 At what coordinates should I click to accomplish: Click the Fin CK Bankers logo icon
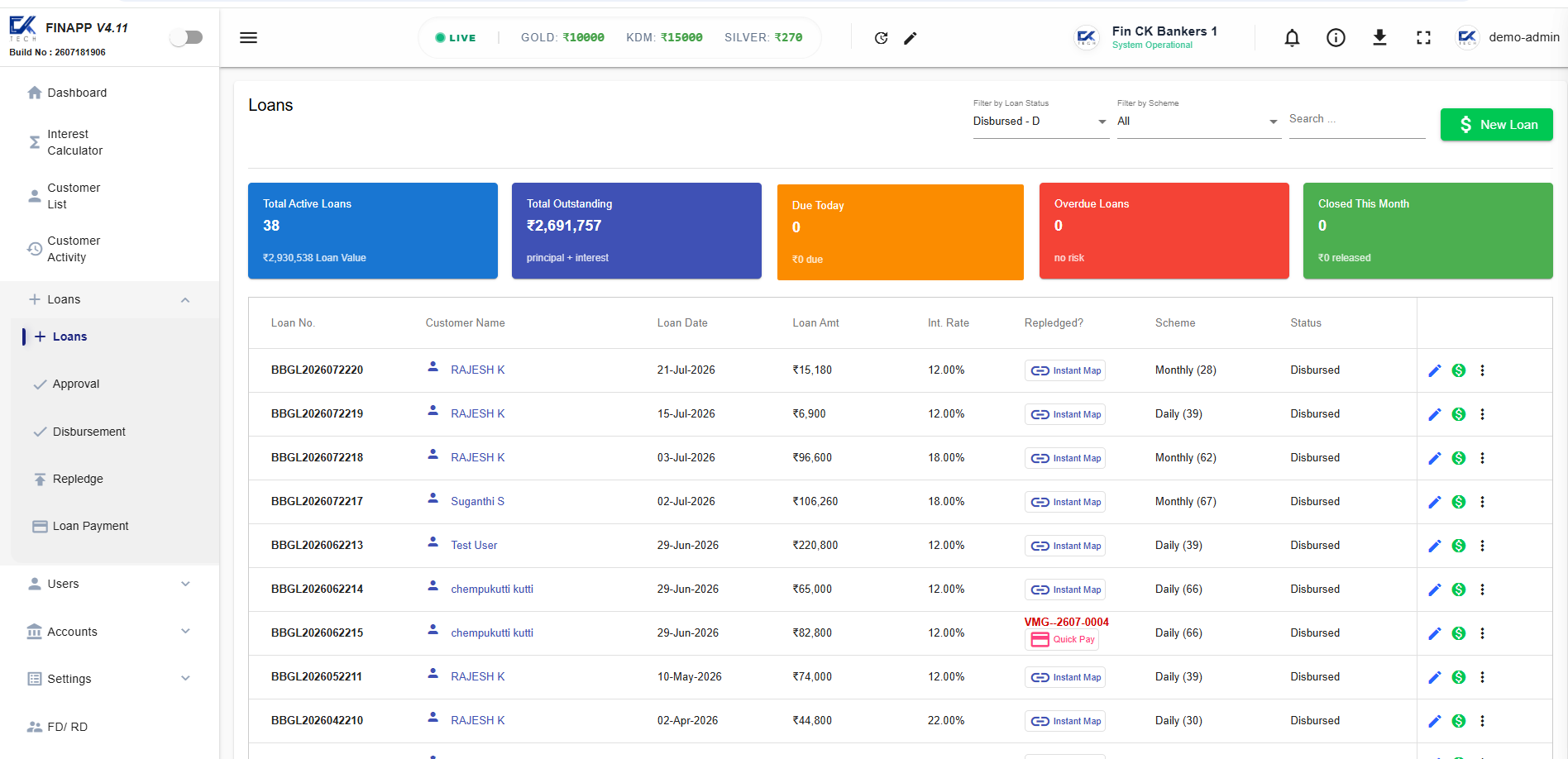coord(1086,37)
